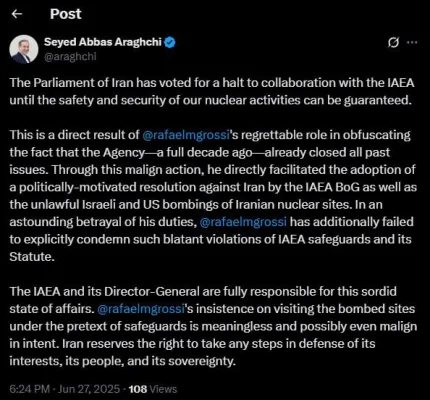430x400 pixels.
Task: Click the display name Seyed Abbas Araghchi
Action: click(x=103, y=42)
